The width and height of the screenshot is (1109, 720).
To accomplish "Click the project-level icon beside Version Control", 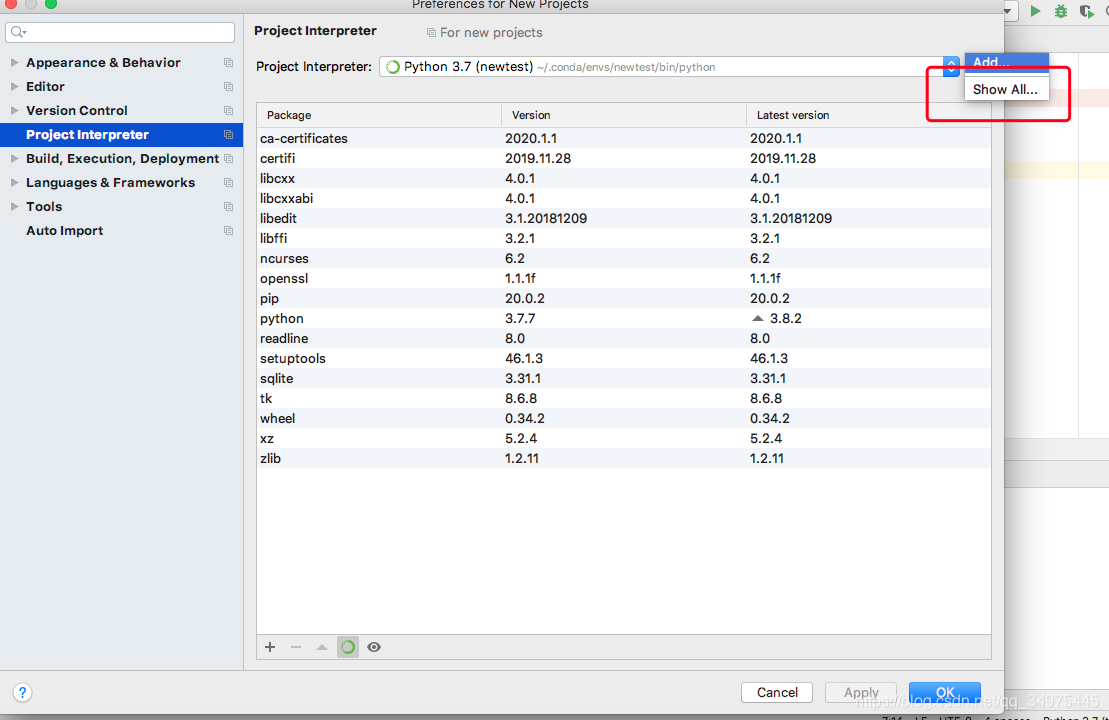I will (228, 110).
